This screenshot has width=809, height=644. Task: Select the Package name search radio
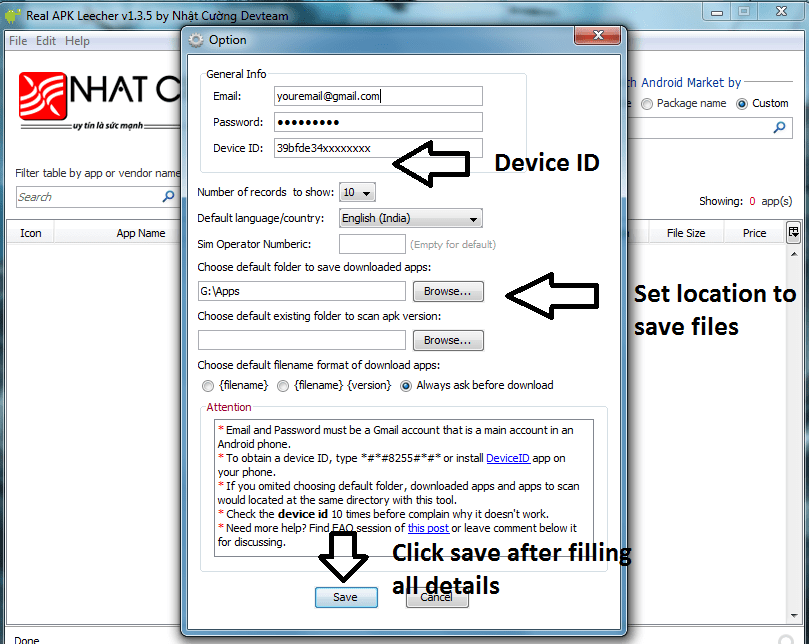click(647, 104)
